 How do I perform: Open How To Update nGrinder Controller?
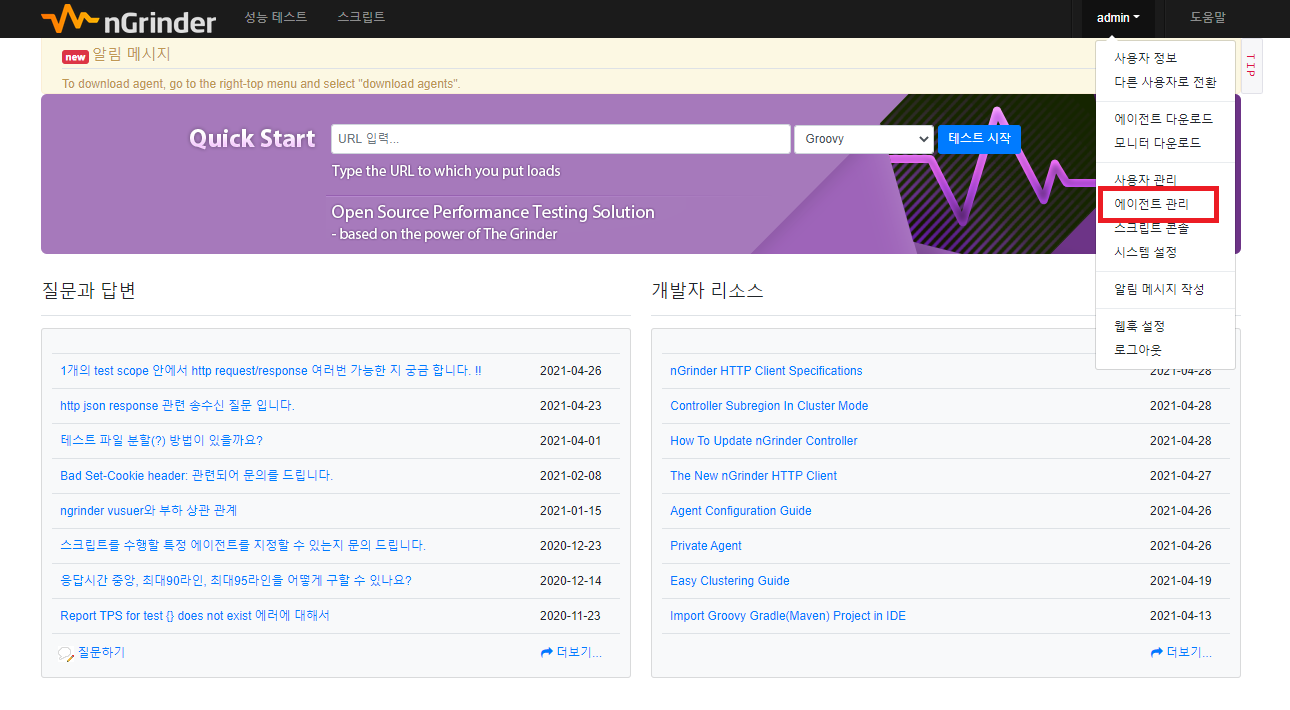coord(764,441)
